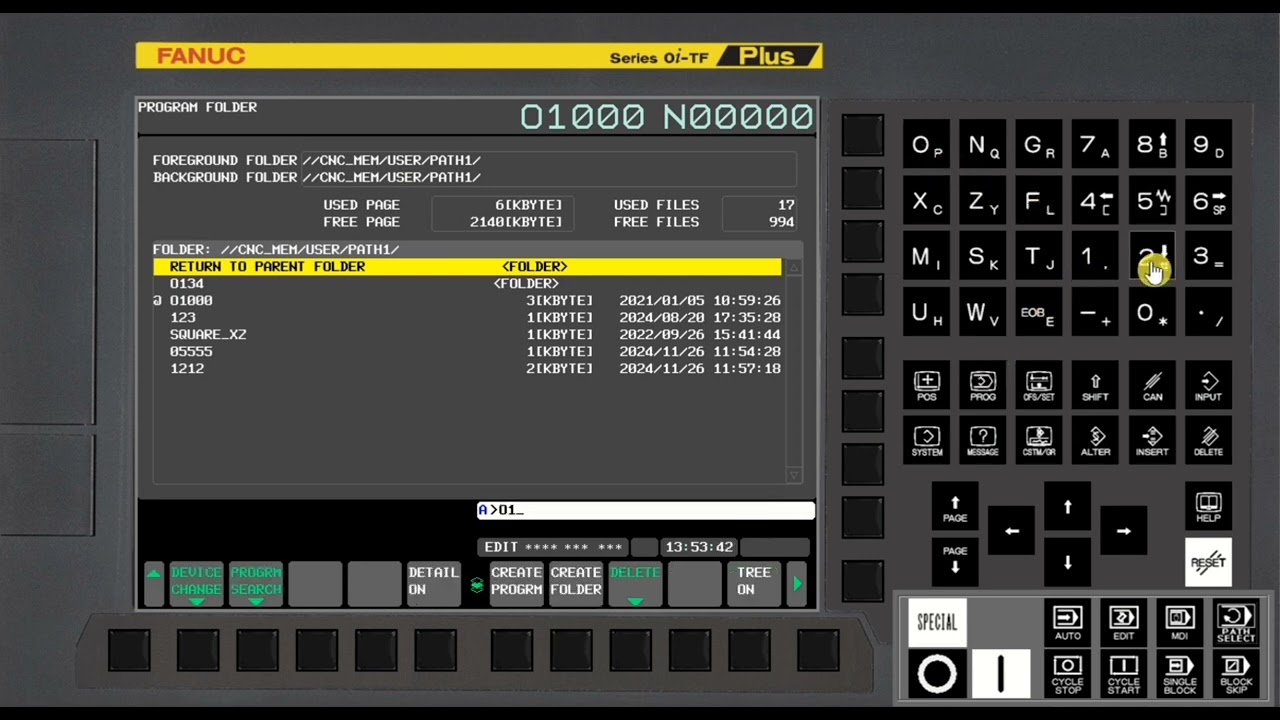Click the soft key menu left arrow
Viewport: 1280px width, 720px height.
click(153, 583)
